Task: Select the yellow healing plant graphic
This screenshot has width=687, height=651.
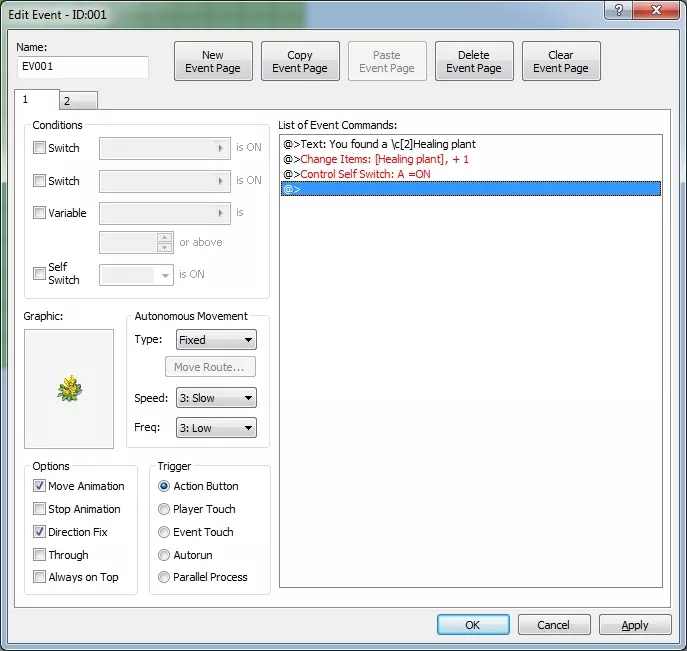Action: (69, 389)
